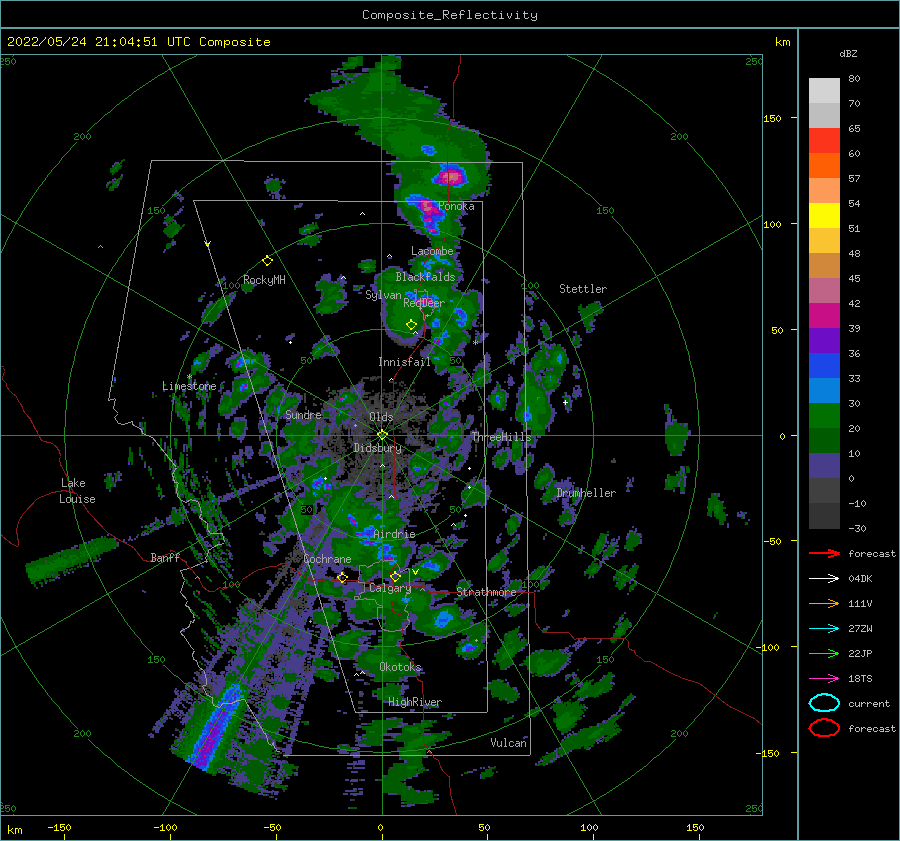Click the 80 dBZ scale value
The image size is (900, 841).
[x=855, y=79]
